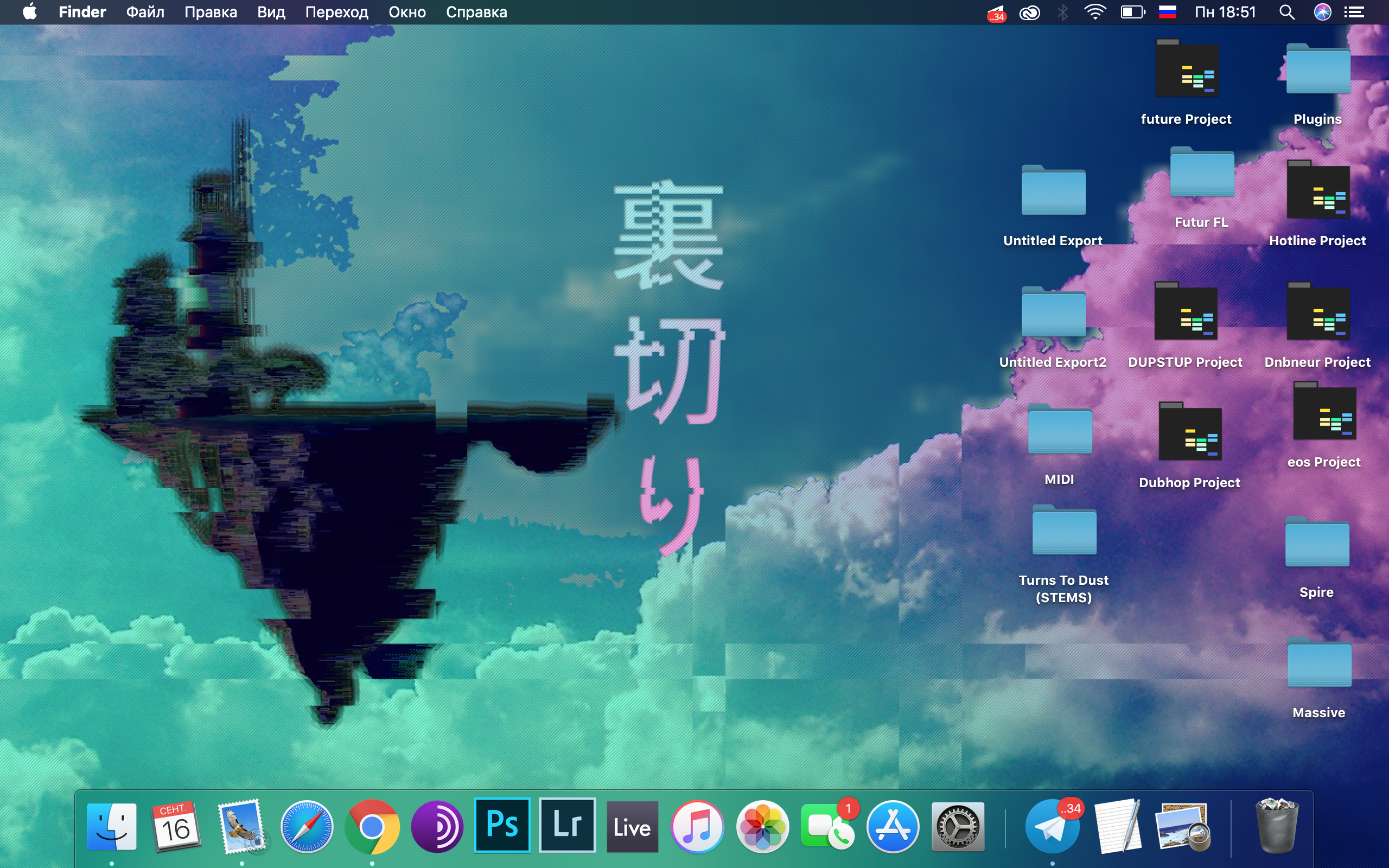Open the Apple menu

coord(30,12)
